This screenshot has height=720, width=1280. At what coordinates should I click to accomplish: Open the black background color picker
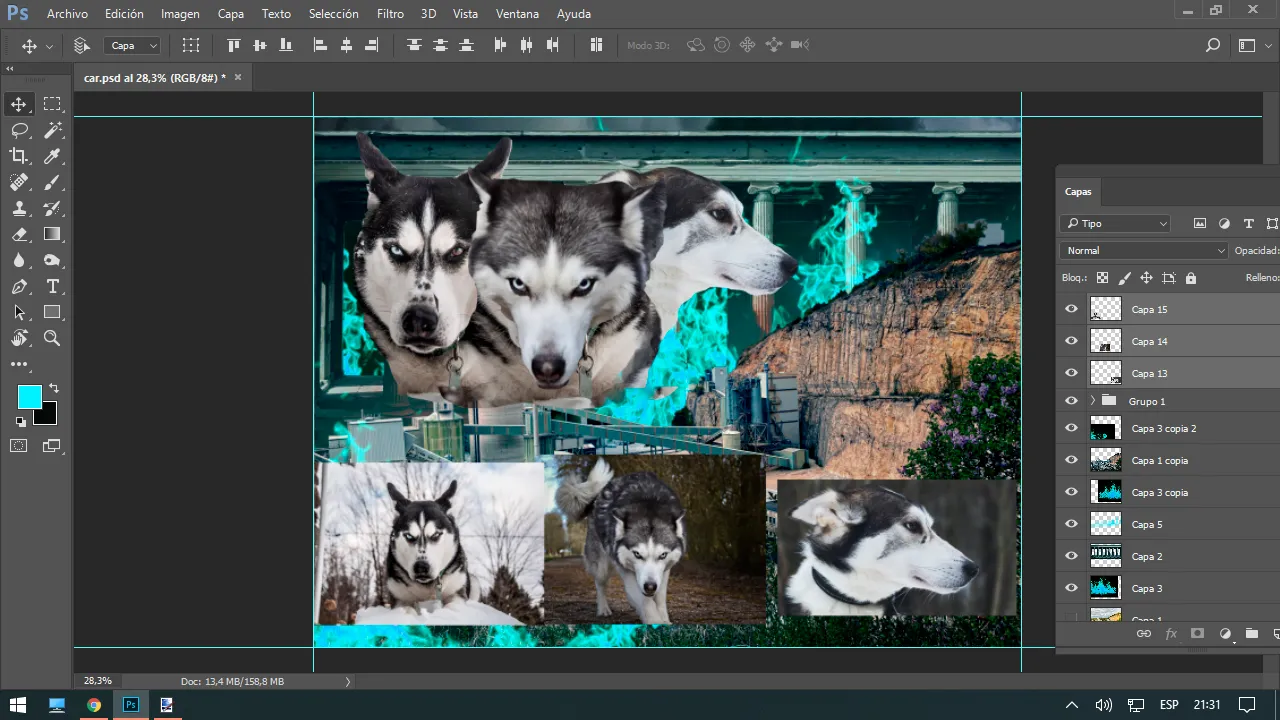tap(49, 416)
